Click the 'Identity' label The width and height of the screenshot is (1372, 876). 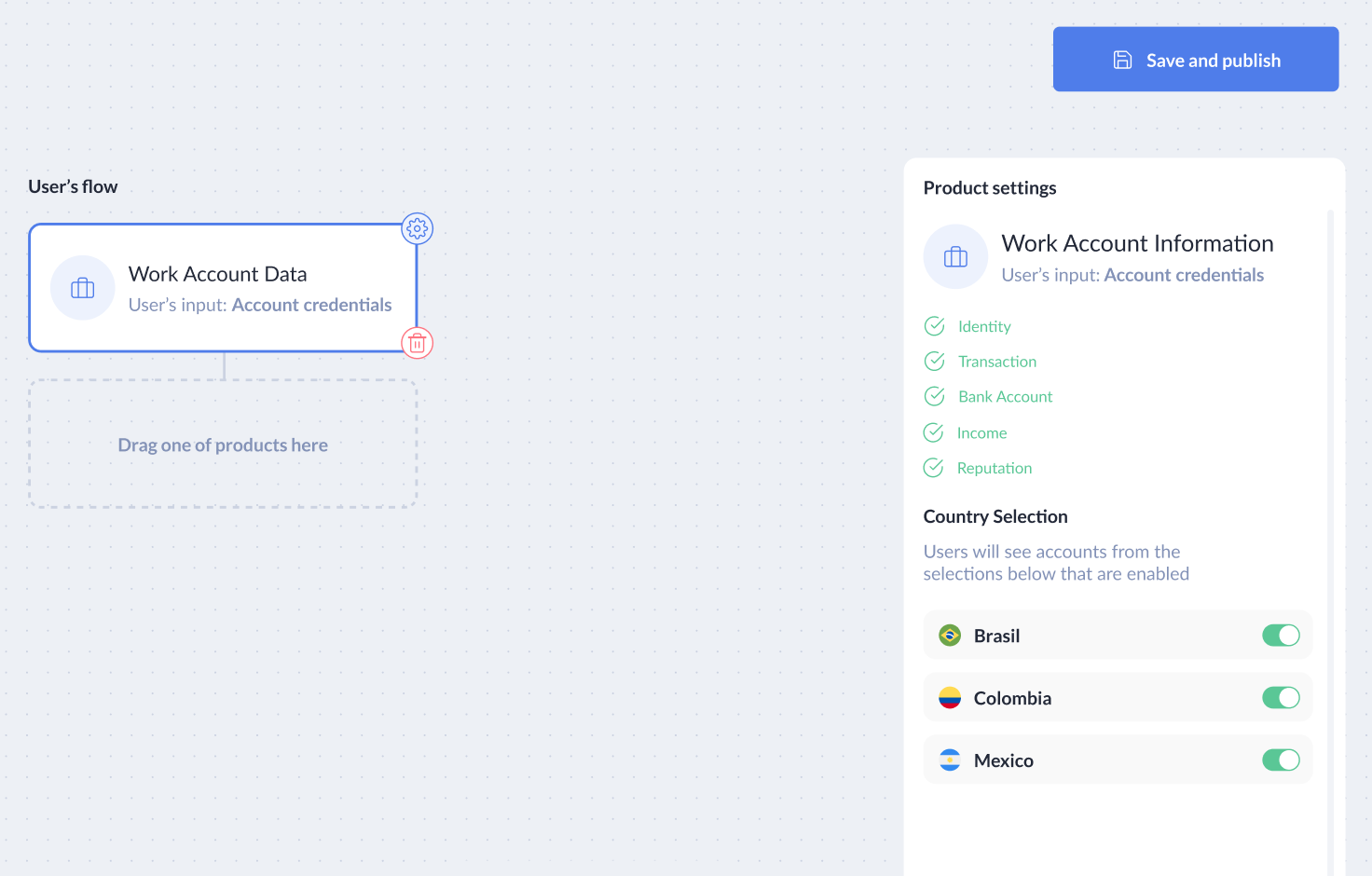[x=984, y=326]
